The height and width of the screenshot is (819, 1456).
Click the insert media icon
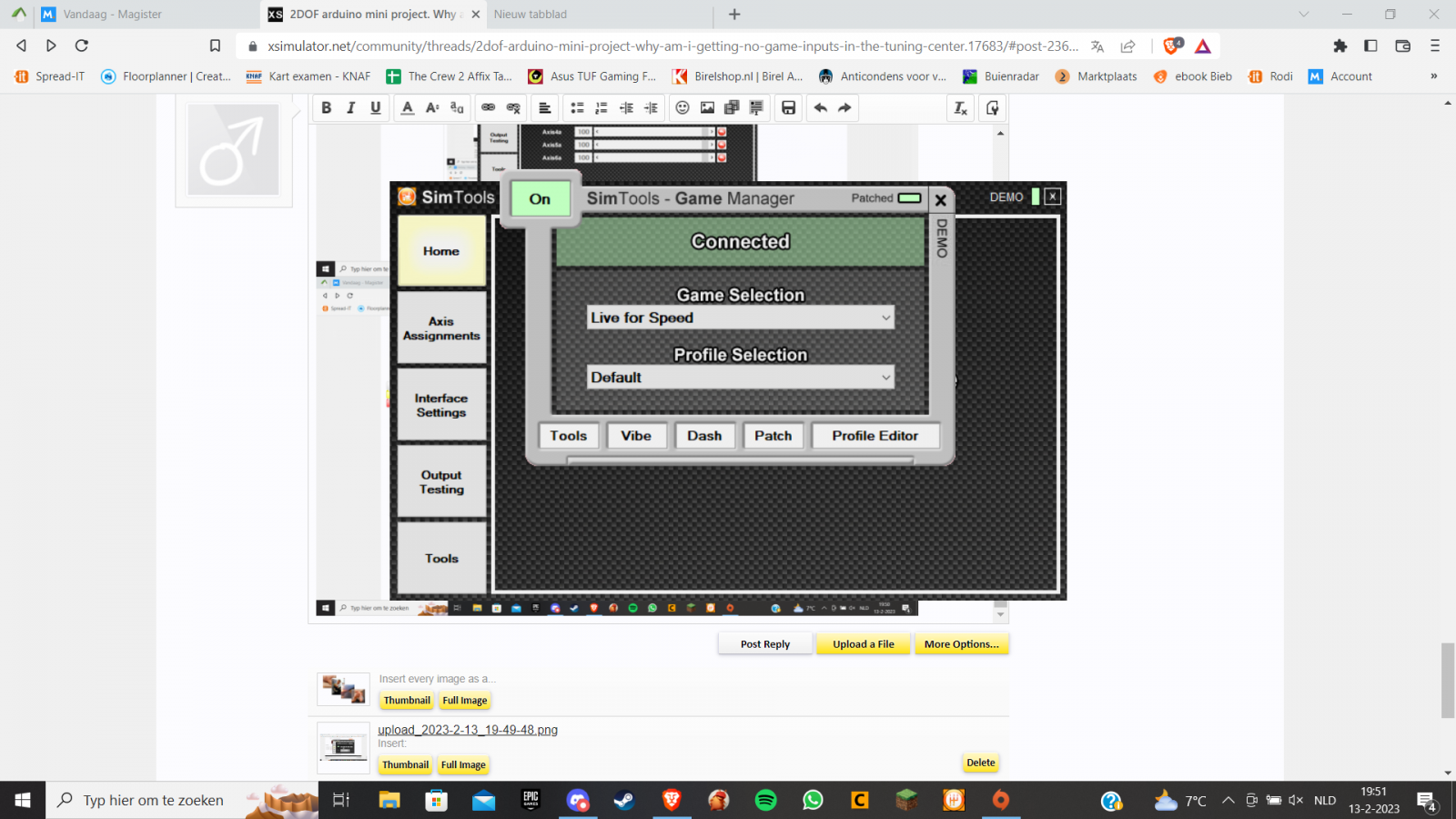[732, 108]
